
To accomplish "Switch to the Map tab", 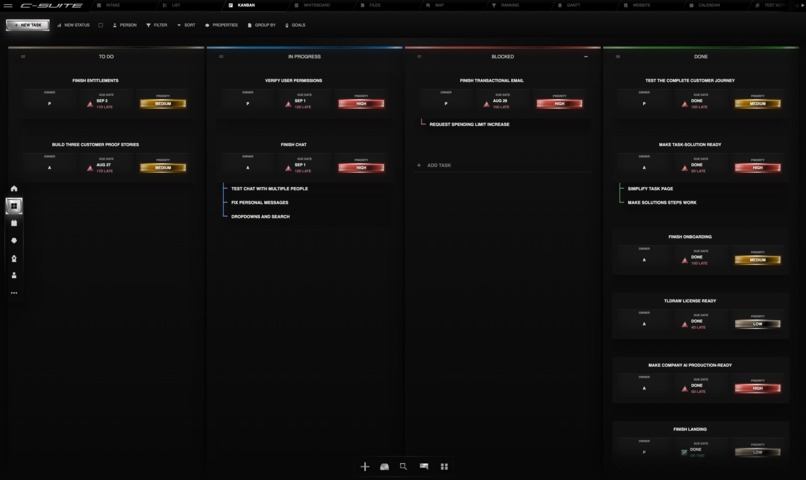I will click(x=435, y=5).
